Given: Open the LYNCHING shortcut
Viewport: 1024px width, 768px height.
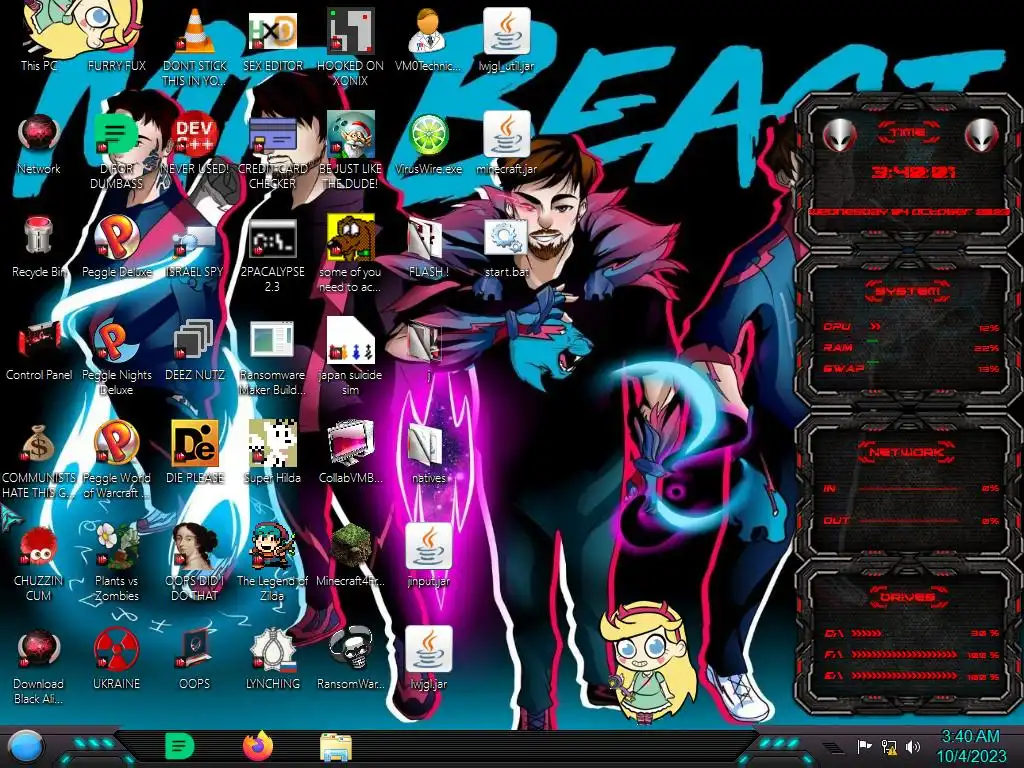Looking at the screenshot, I should point(272,649).
